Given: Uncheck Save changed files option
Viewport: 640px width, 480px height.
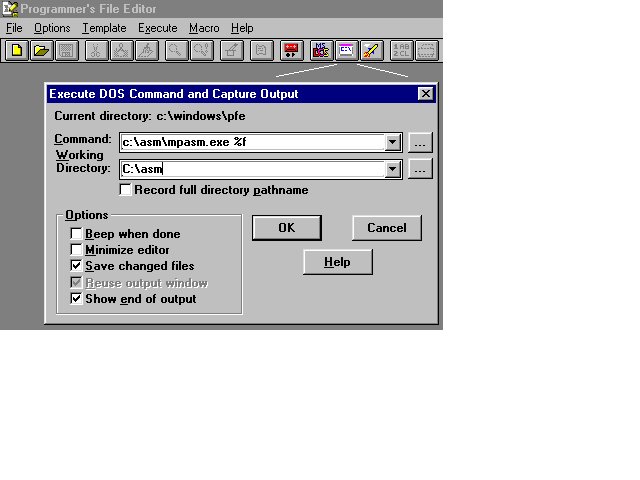Looking at the screenshot, I should [77, 266].
